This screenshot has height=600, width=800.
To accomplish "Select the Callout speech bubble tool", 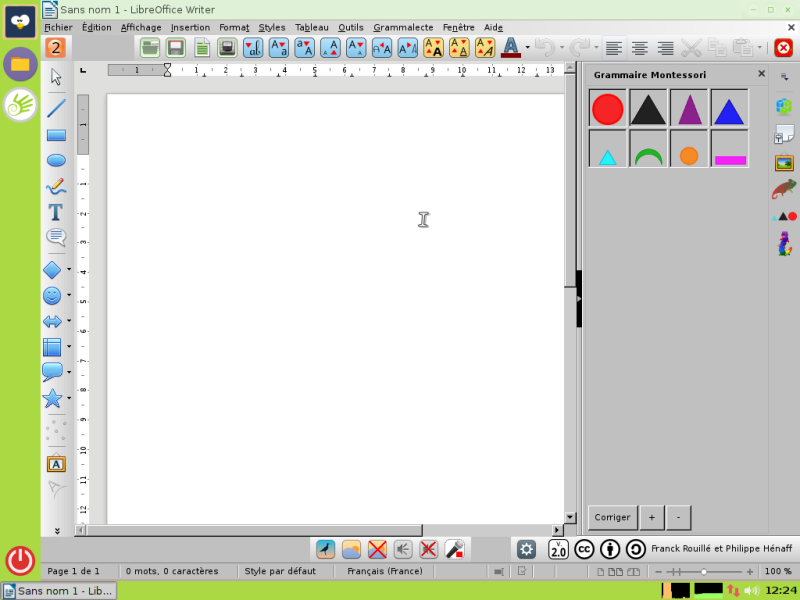I will [56, 237].
